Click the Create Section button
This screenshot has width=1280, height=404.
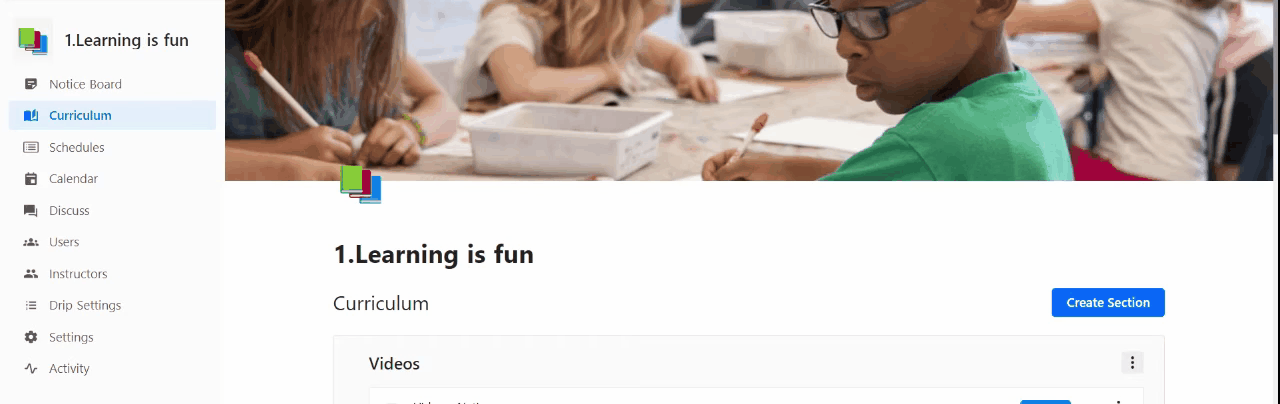[1108, 303]
